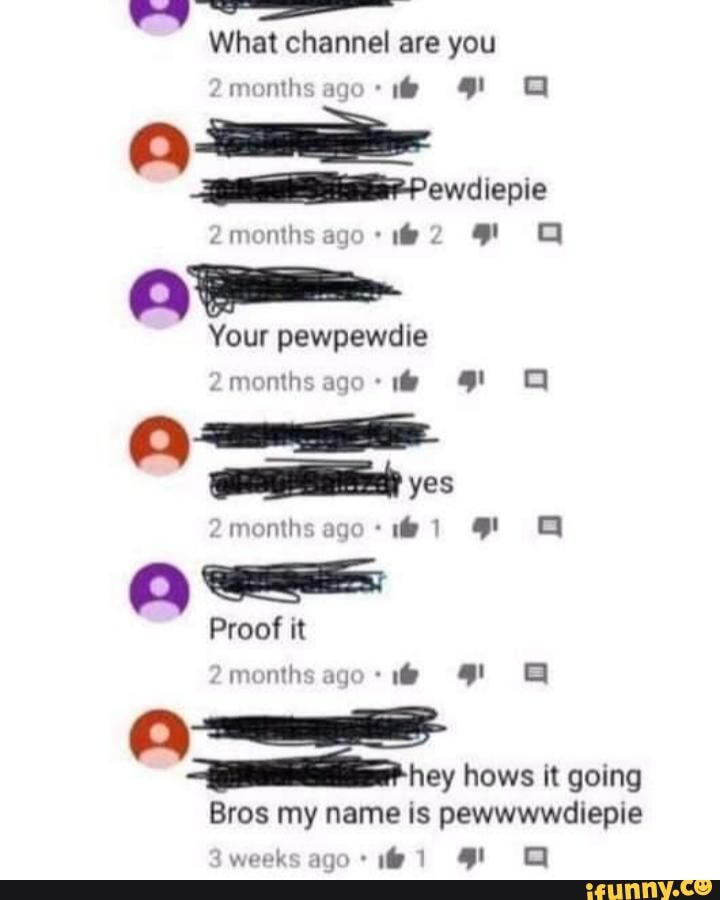Reply to the "What channel are you" comment

pos(536,88)
